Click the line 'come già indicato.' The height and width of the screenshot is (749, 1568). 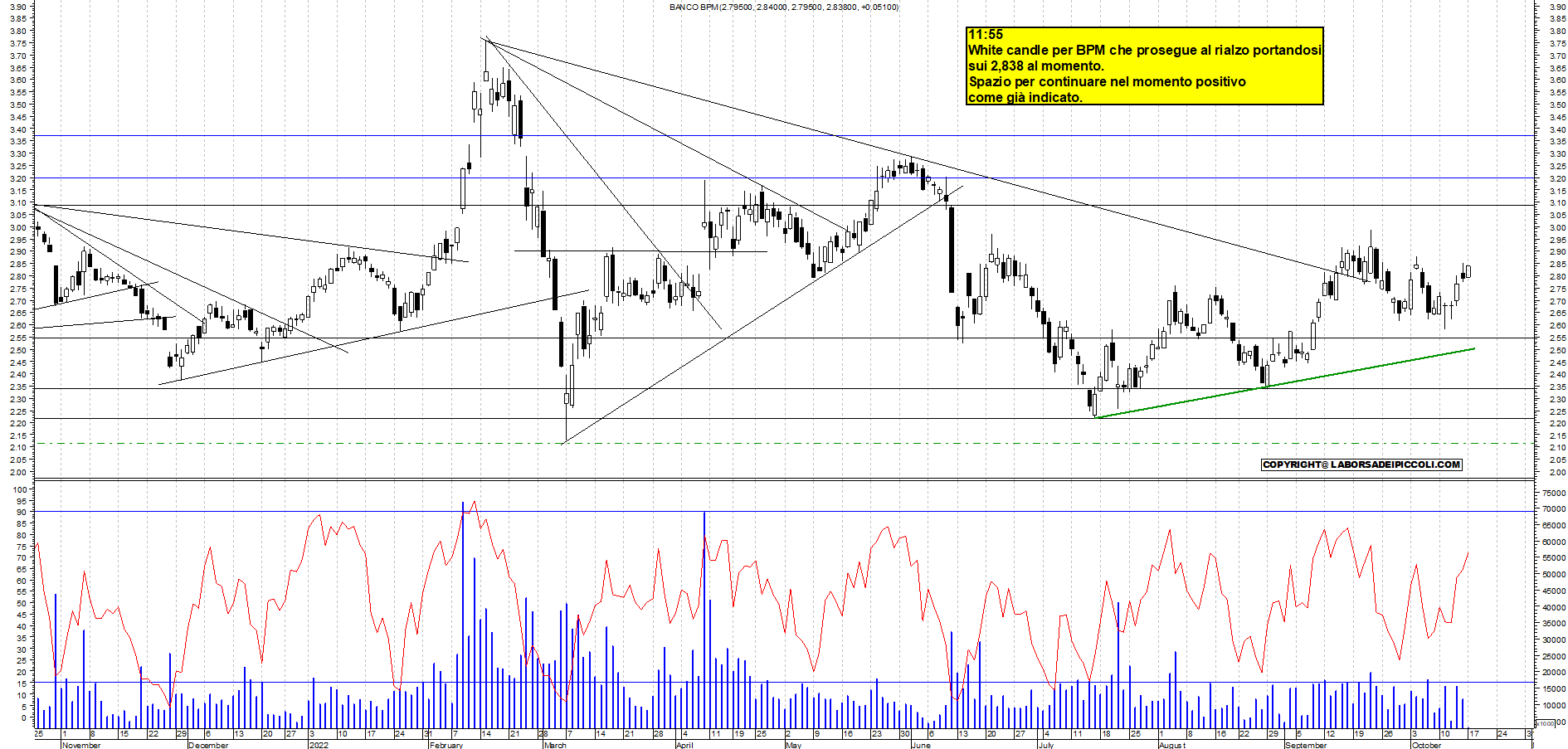click(x=1025, y=98)
